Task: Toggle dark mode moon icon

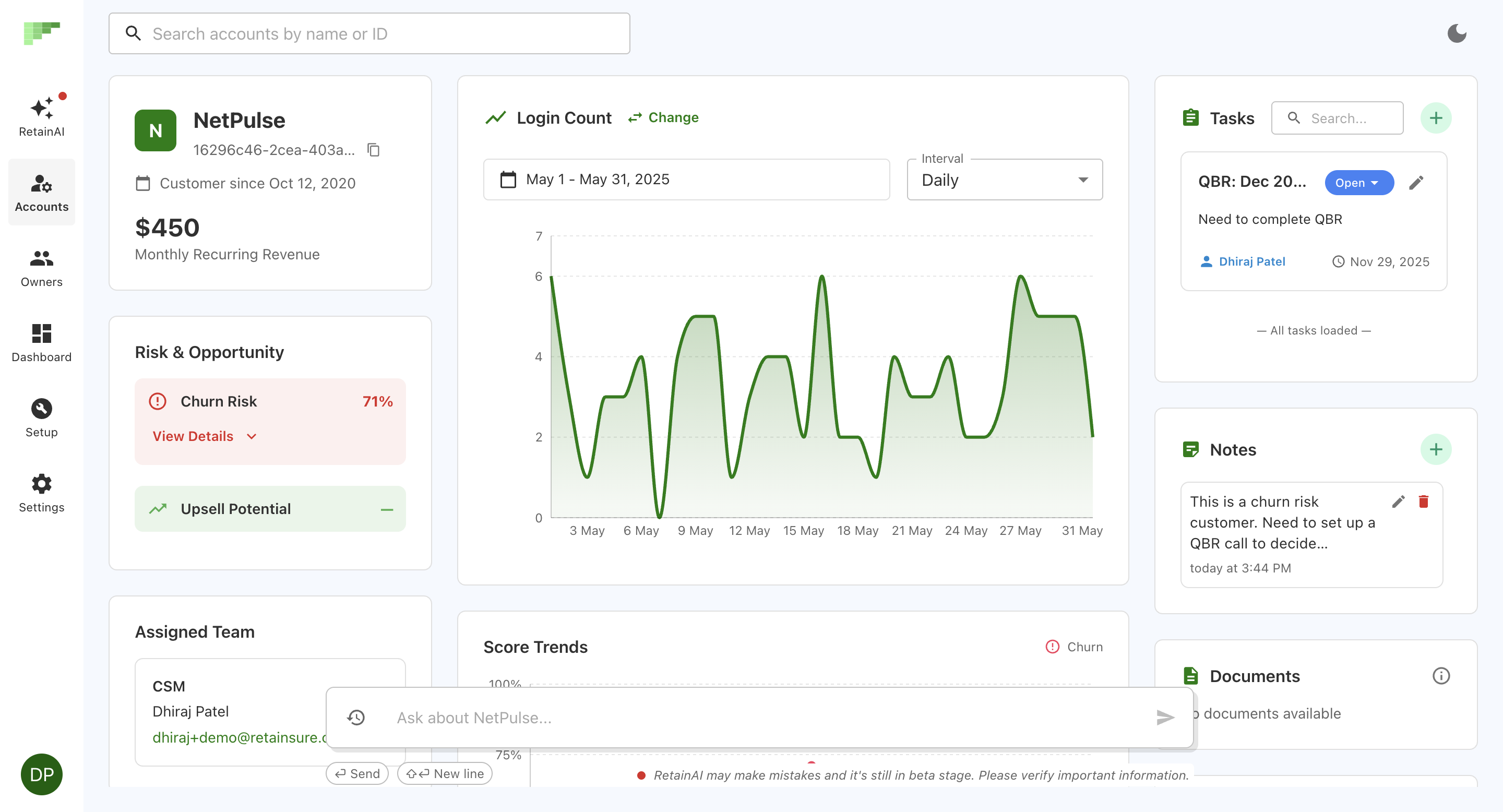Action: click(x=1457, y=33)
